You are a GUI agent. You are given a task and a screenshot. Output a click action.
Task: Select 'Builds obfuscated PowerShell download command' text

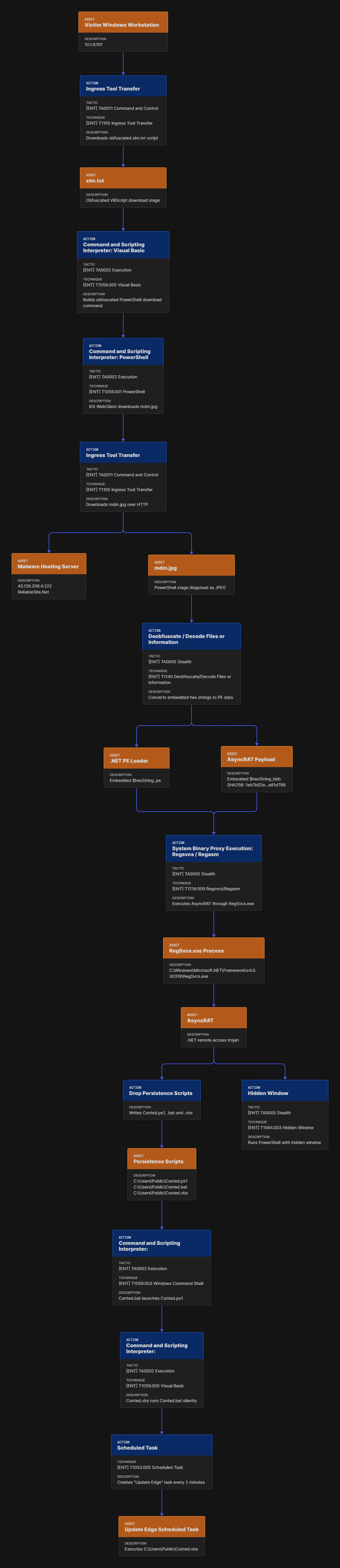[x=122, y=302]
